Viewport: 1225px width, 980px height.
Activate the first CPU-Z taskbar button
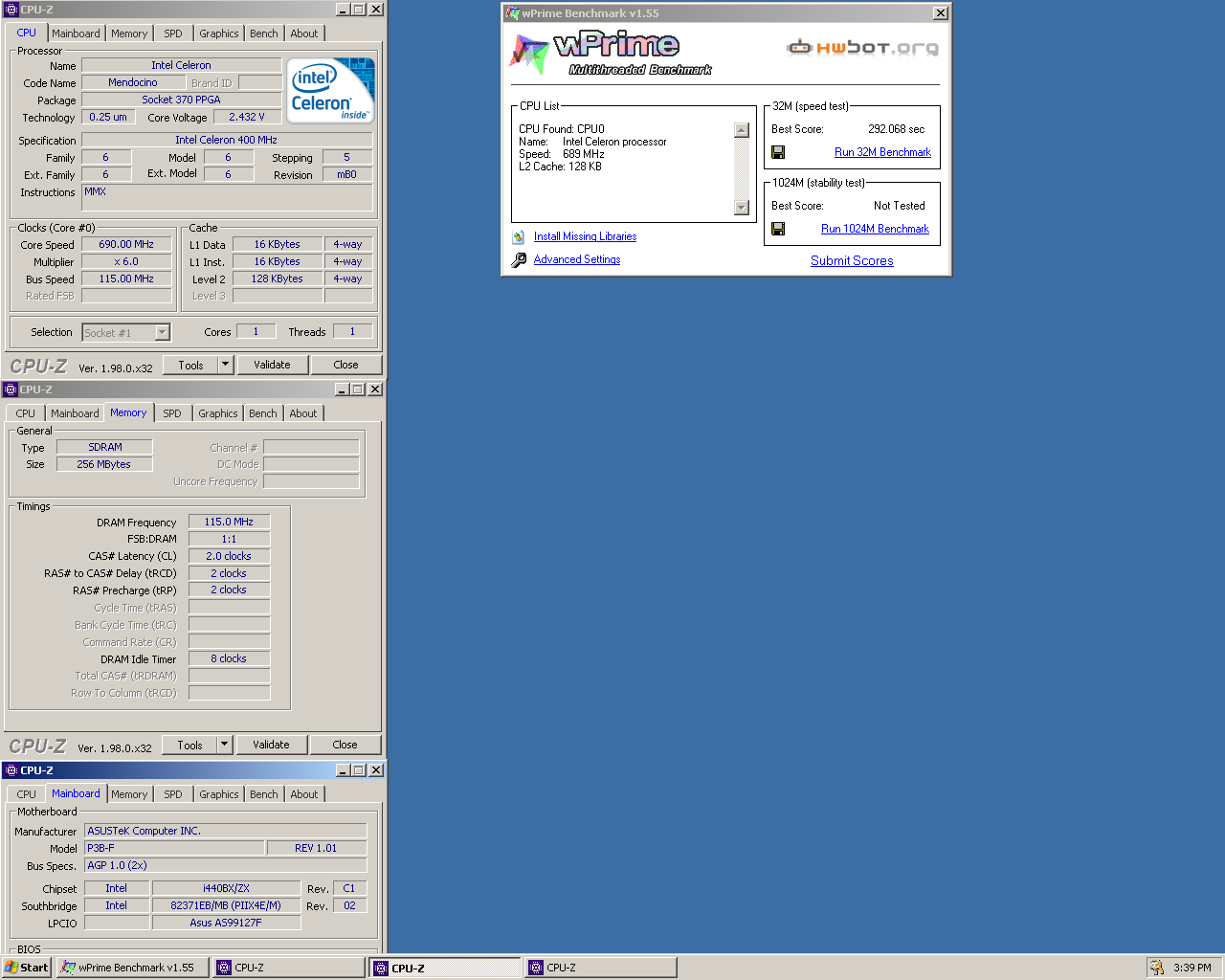(289, 968)
